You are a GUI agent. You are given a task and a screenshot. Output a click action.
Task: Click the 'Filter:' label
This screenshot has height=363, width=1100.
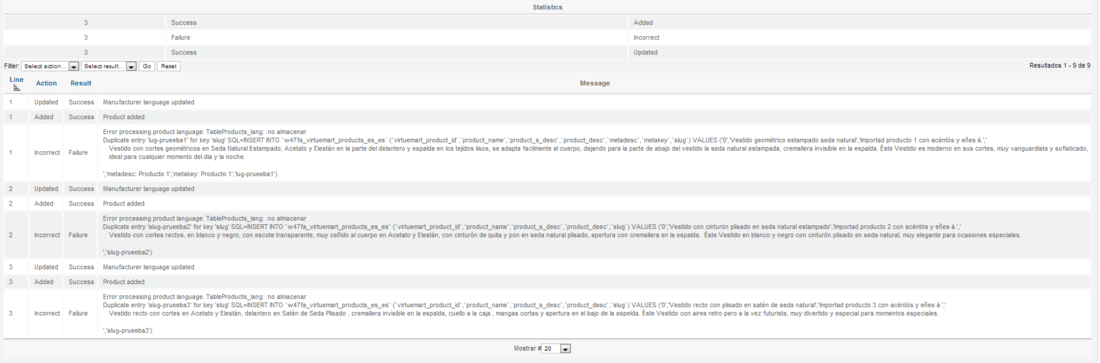(x=11, y=66)
